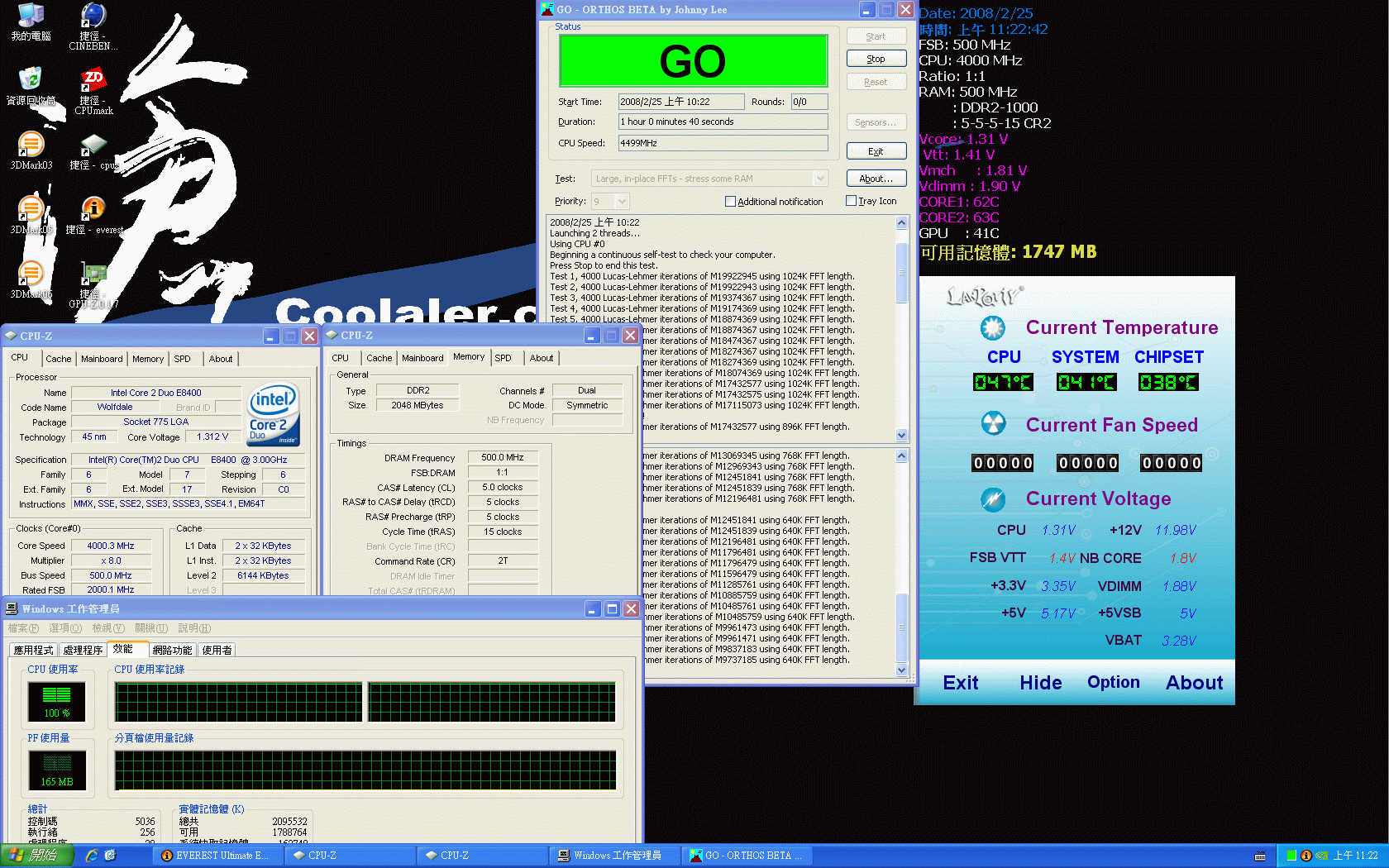
Task: Switch to Cache tab in left CPU-Z
Action: (58, 359)
